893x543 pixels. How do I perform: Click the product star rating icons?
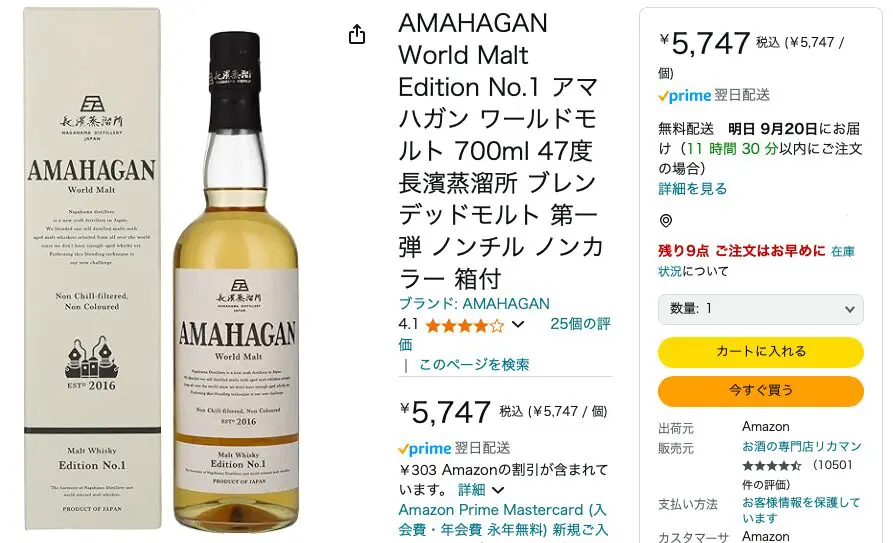465,325
